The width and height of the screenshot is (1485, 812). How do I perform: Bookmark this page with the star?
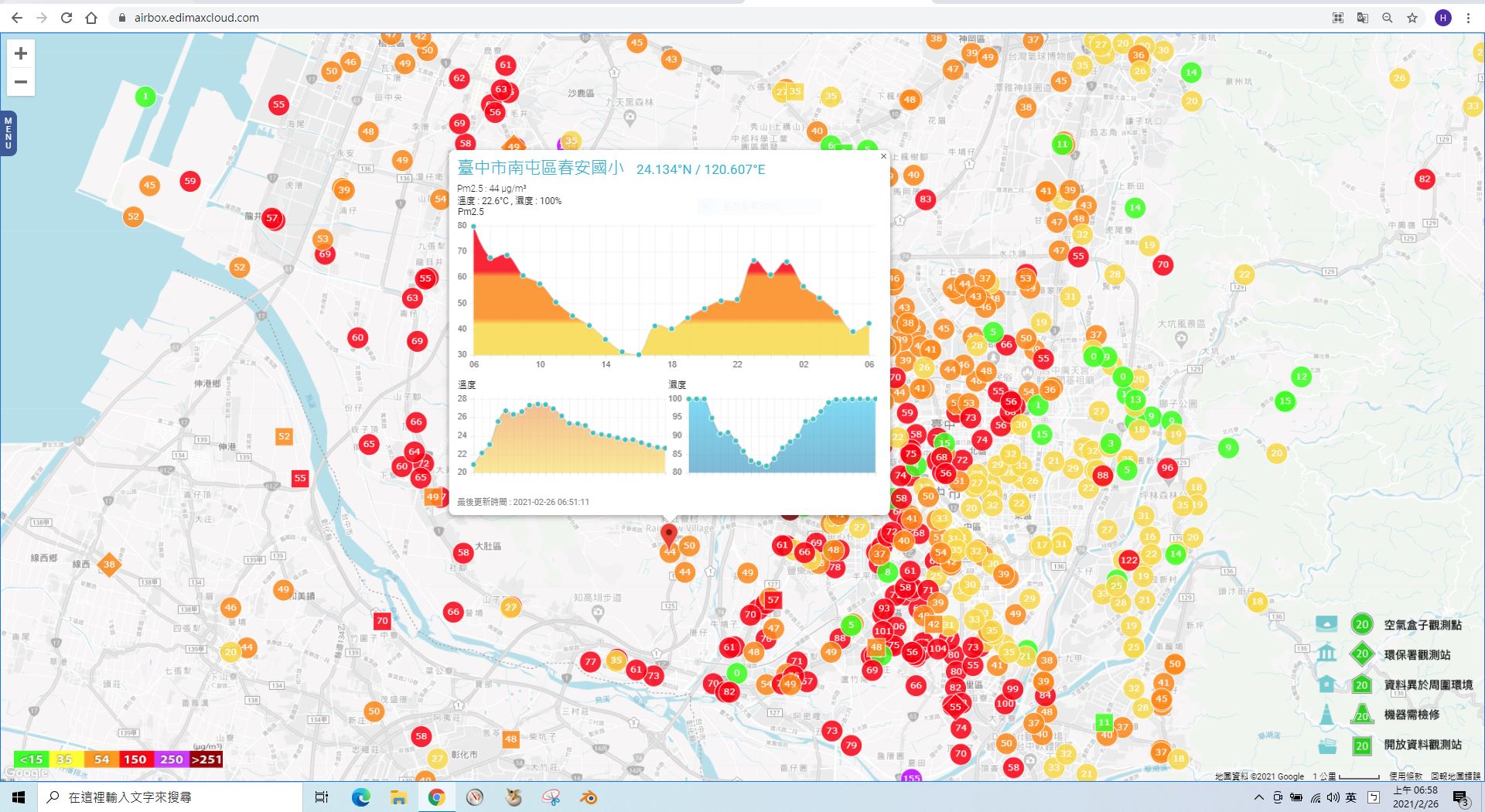(1412, 18)
